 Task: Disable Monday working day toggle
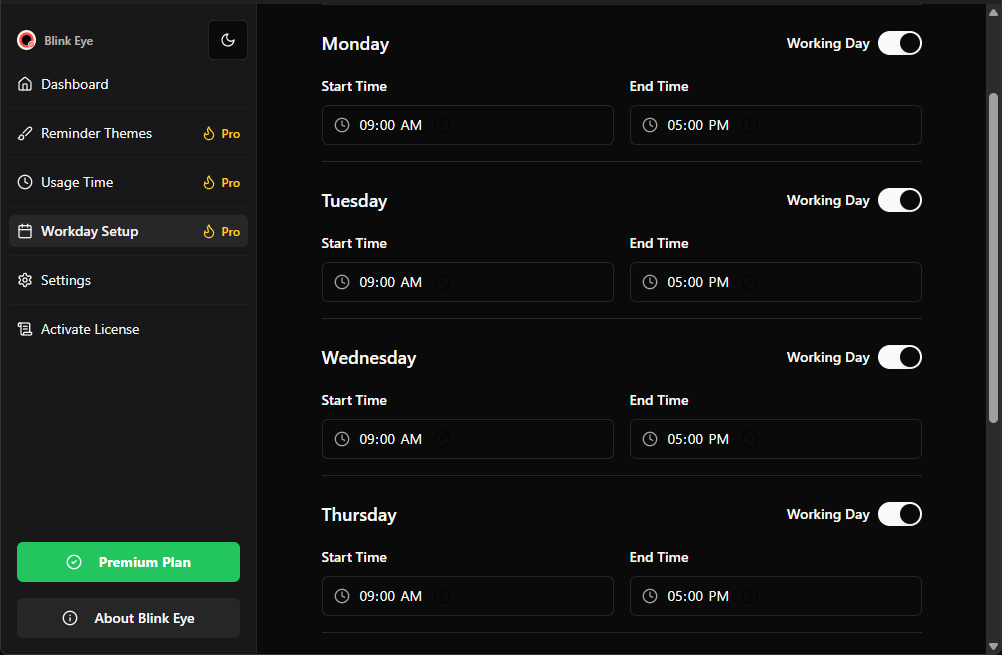coord(899,44)
